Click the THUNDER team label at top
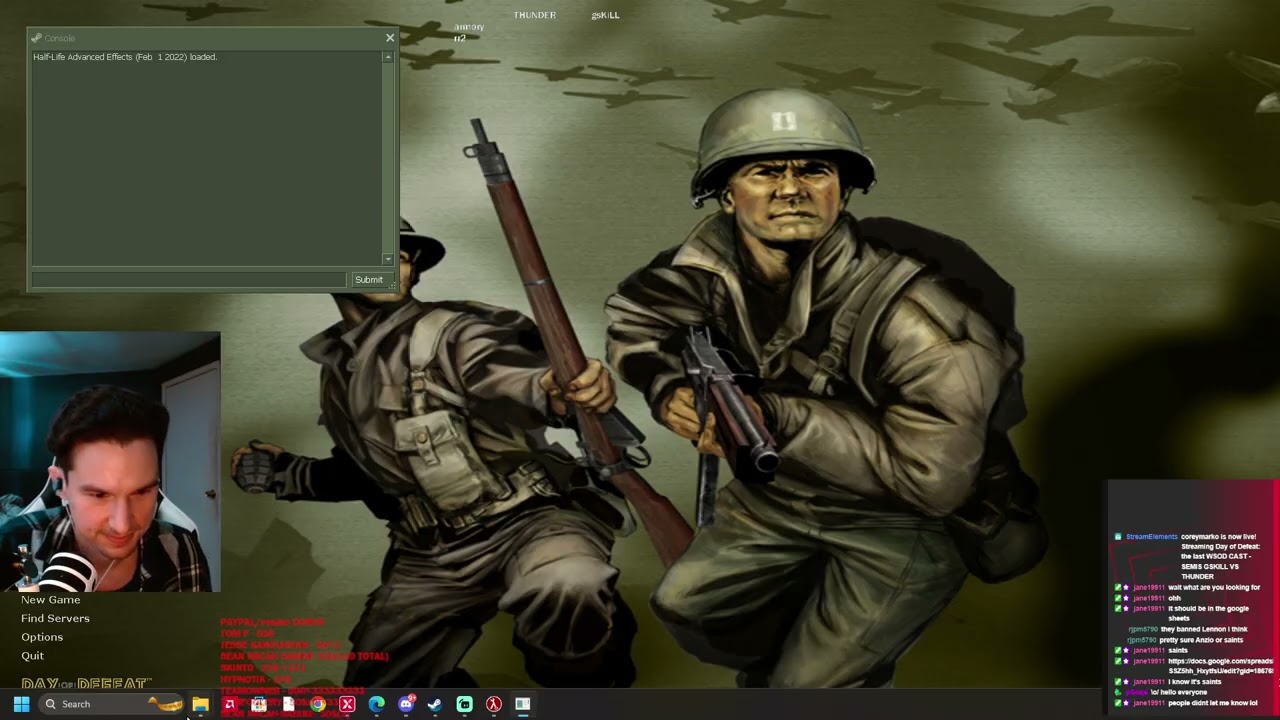Viewport: 1280px width, 720px height. [x=535, y=15]
